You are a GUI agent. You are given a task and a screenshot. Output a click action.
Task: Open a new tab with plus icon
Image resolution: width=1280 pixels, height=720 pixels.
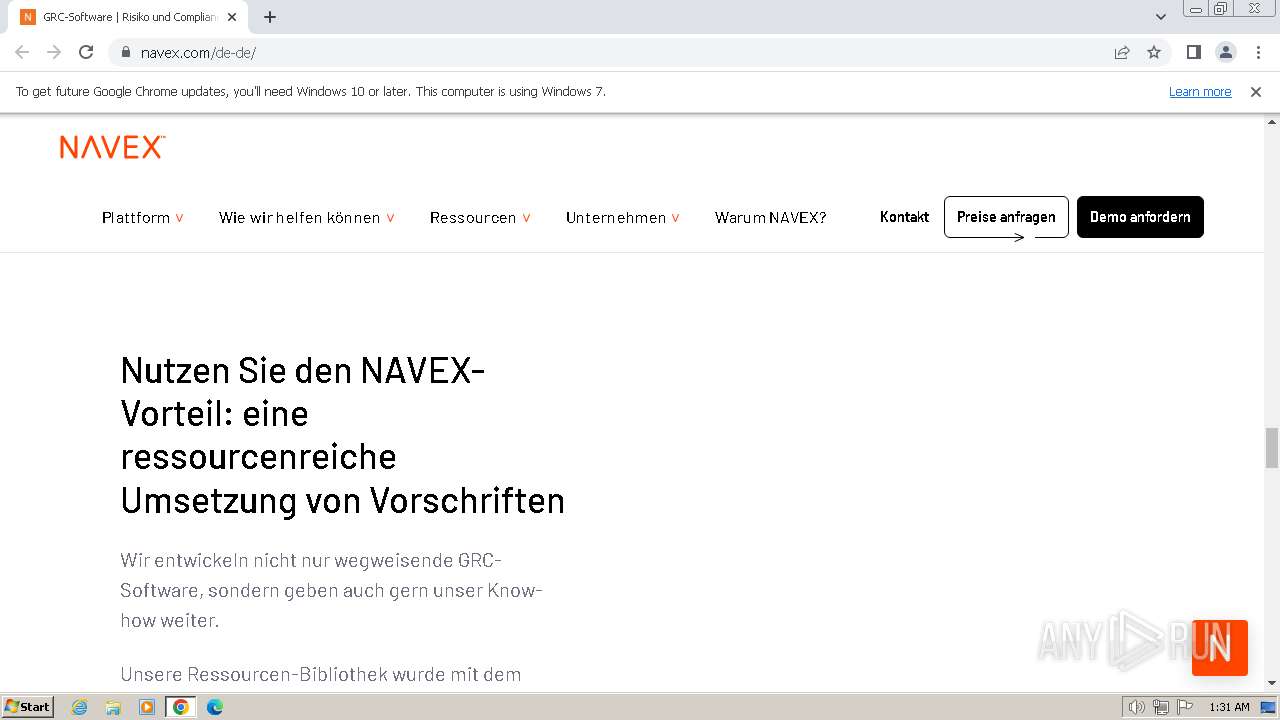click(x=270, y=17)
